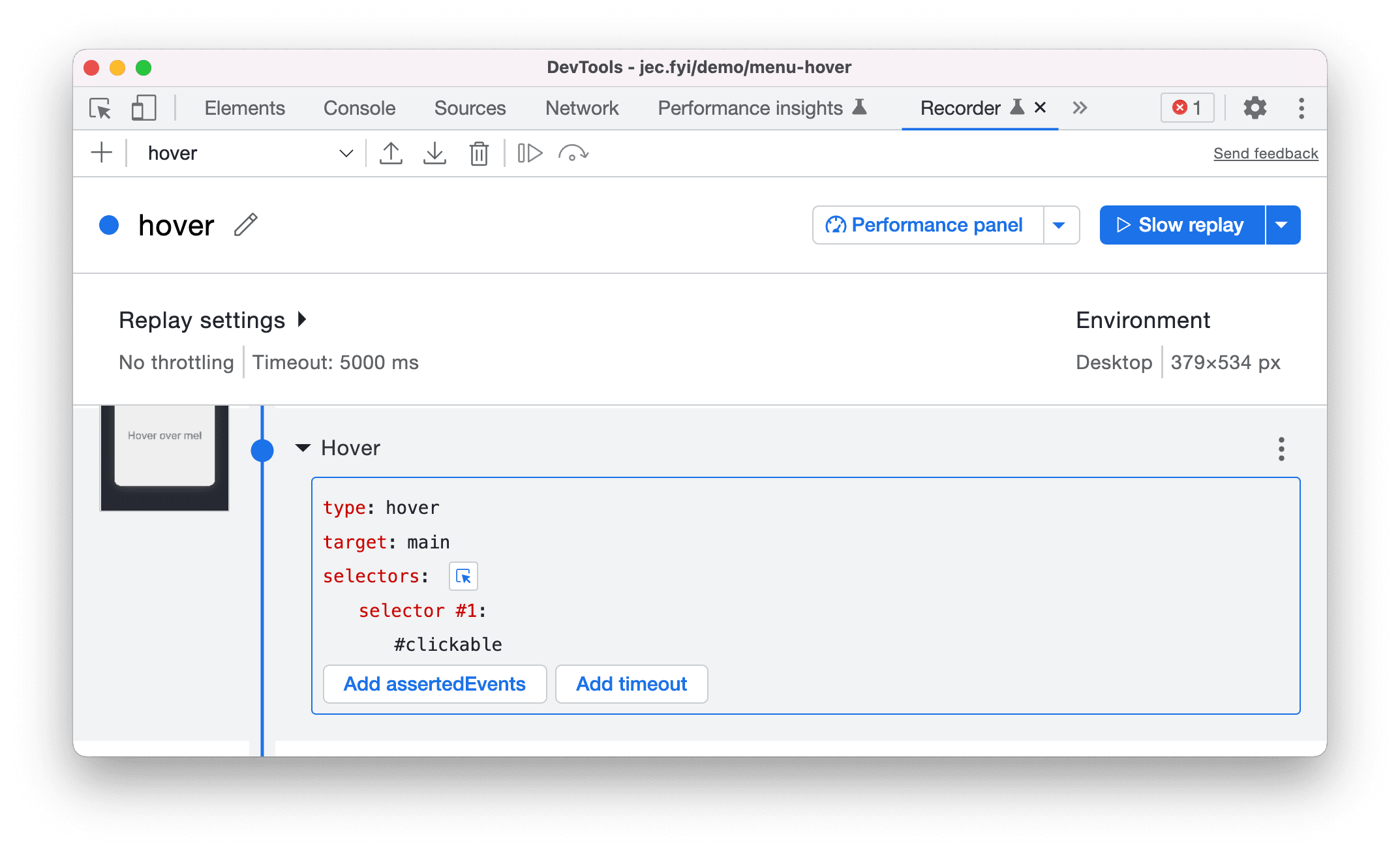Collapse the Hover step details
The height and width of the screenshot is (853, 1400).
(305, 448)
